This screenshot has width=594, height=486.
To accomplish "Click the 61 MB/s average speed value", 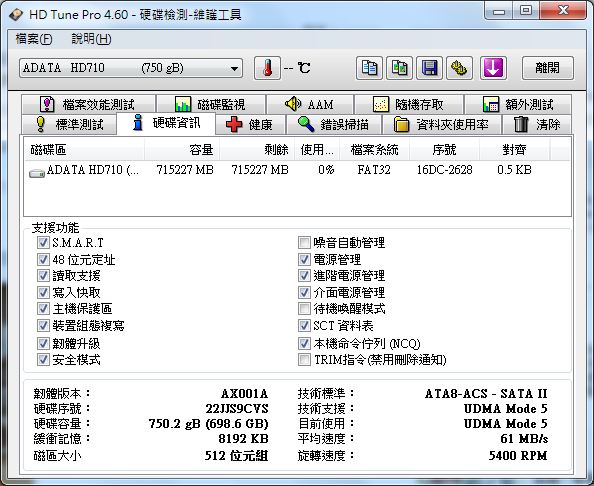I will point(524,439).
